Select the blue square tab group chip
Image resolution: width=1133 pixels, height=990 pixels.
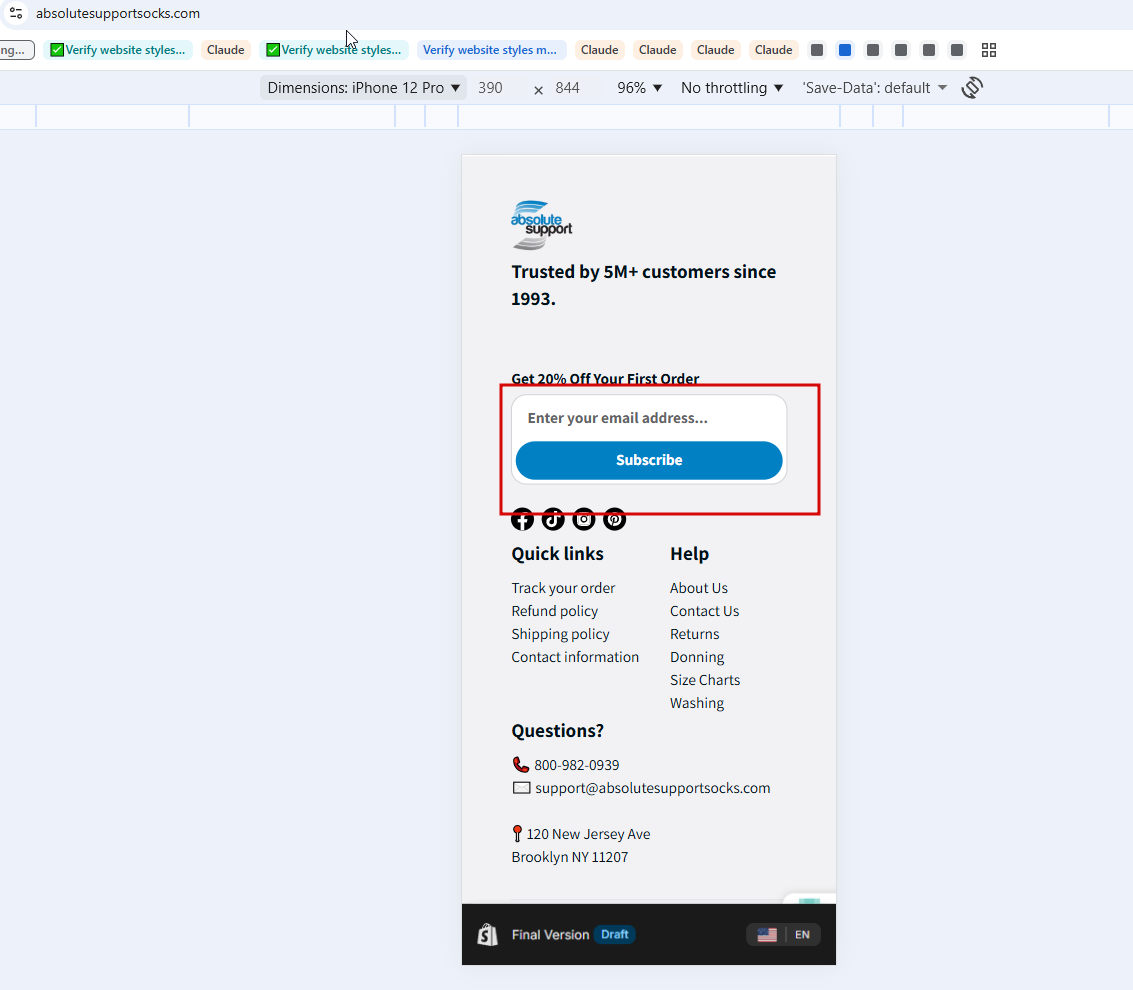[845, 50]
